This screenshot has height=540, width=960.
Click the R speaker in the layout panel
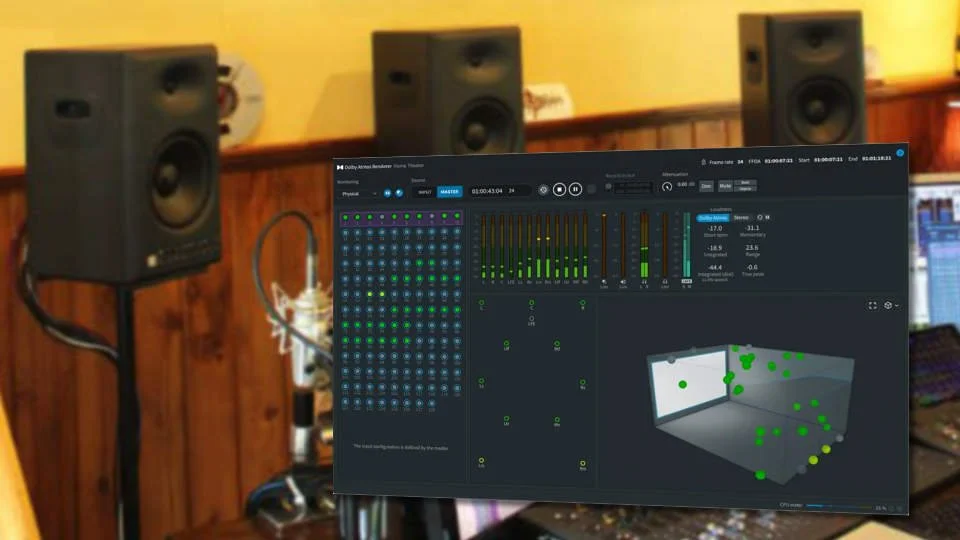[x=582, y=304]
